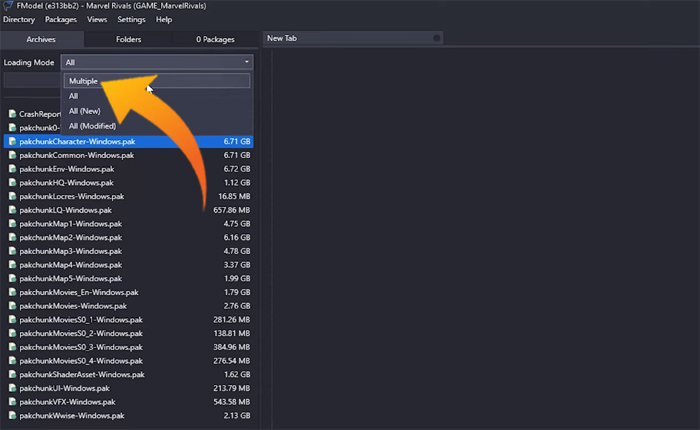Click the file icon beside pakchunkCharacter-Windows.pak
Image resolution: width=700 pixels, height=430 pixels.
(13, 142)
